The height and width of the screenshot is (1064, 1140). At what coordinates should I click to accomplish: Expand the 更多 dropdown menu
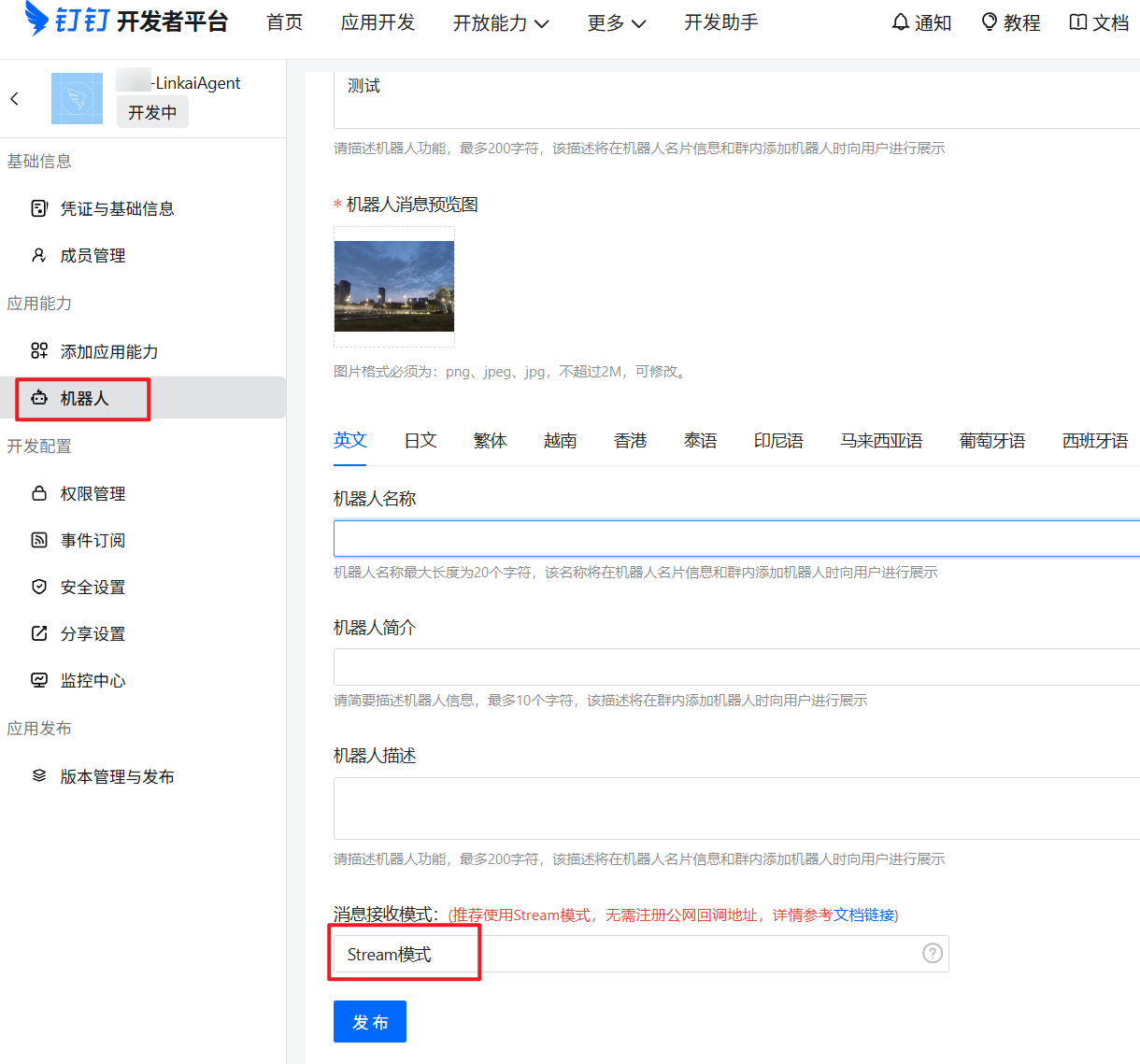click(616, 22)
